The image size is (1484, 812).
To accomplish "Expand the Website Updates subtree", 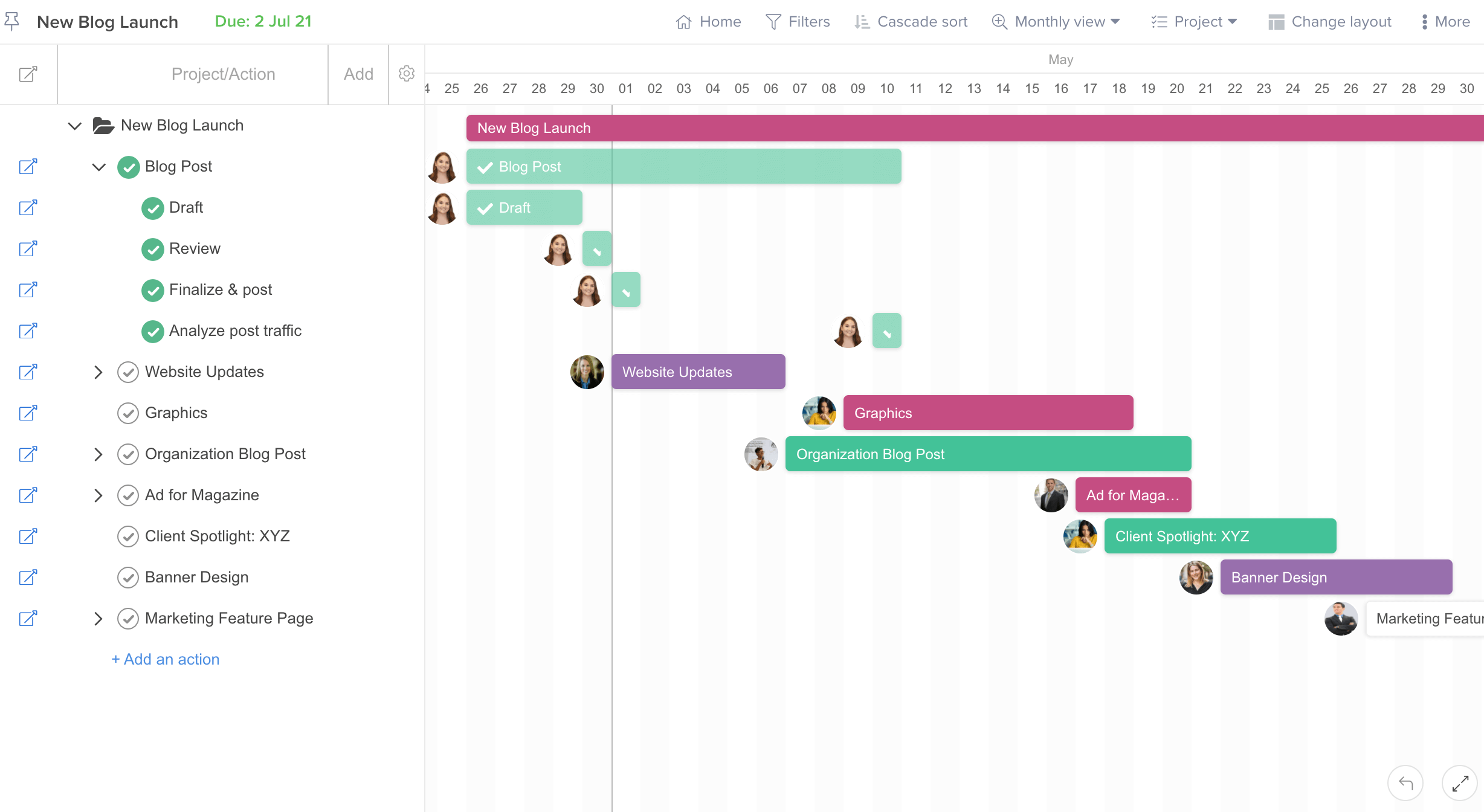I will pos(98,372).
